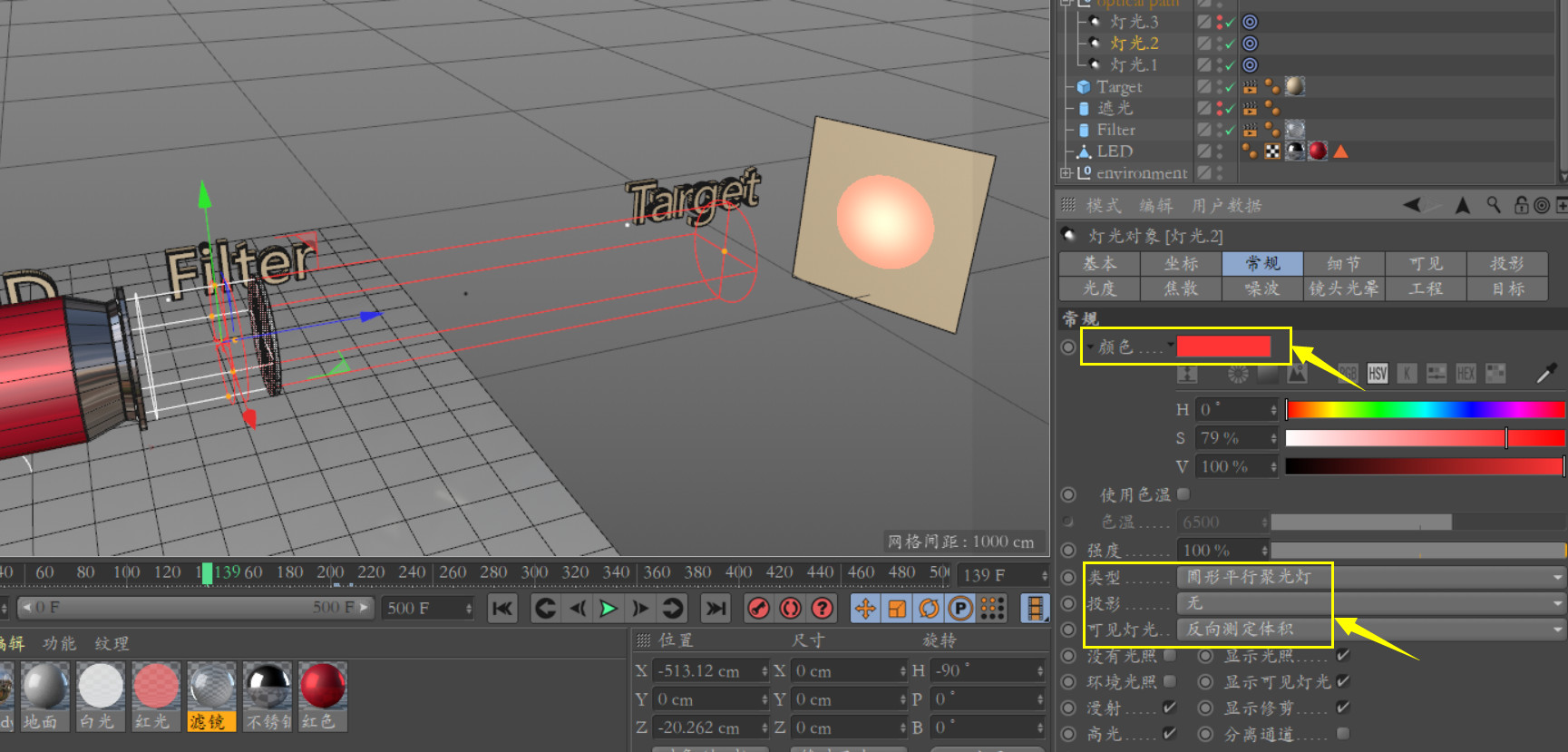Toggle the autokeying button

click(791, 608)
